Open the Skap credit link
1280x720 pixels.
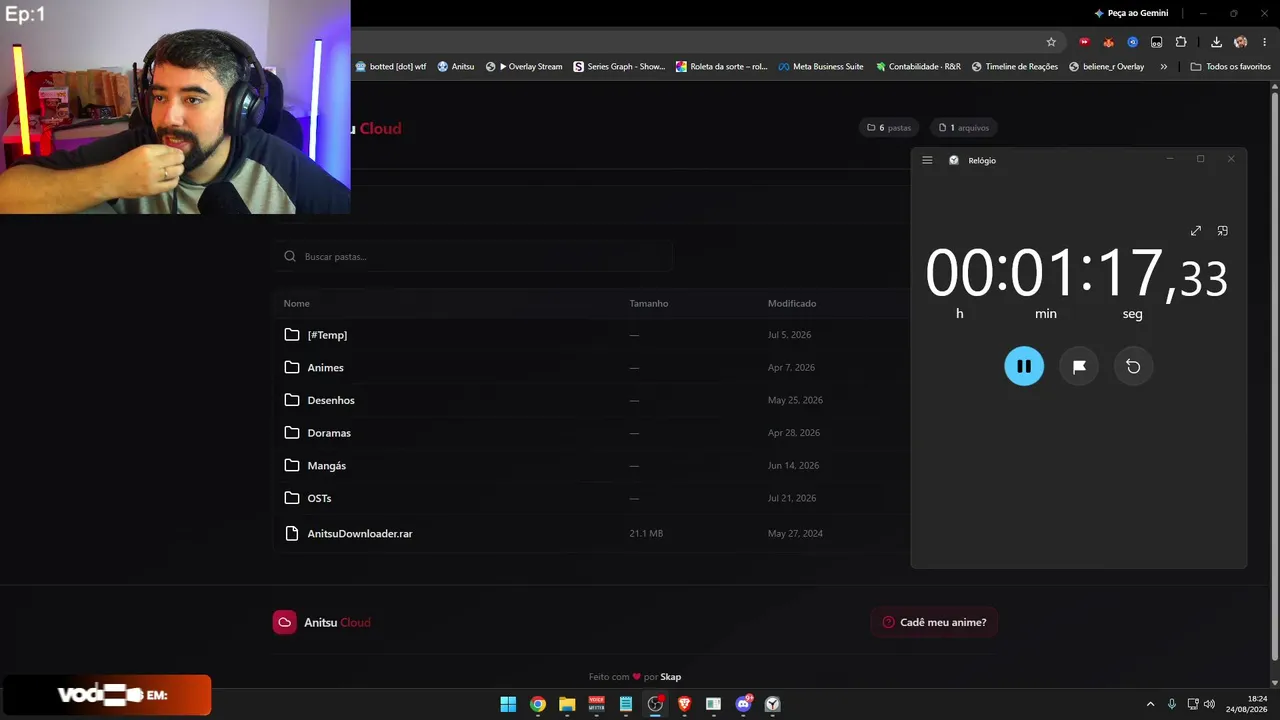point(670,677)
